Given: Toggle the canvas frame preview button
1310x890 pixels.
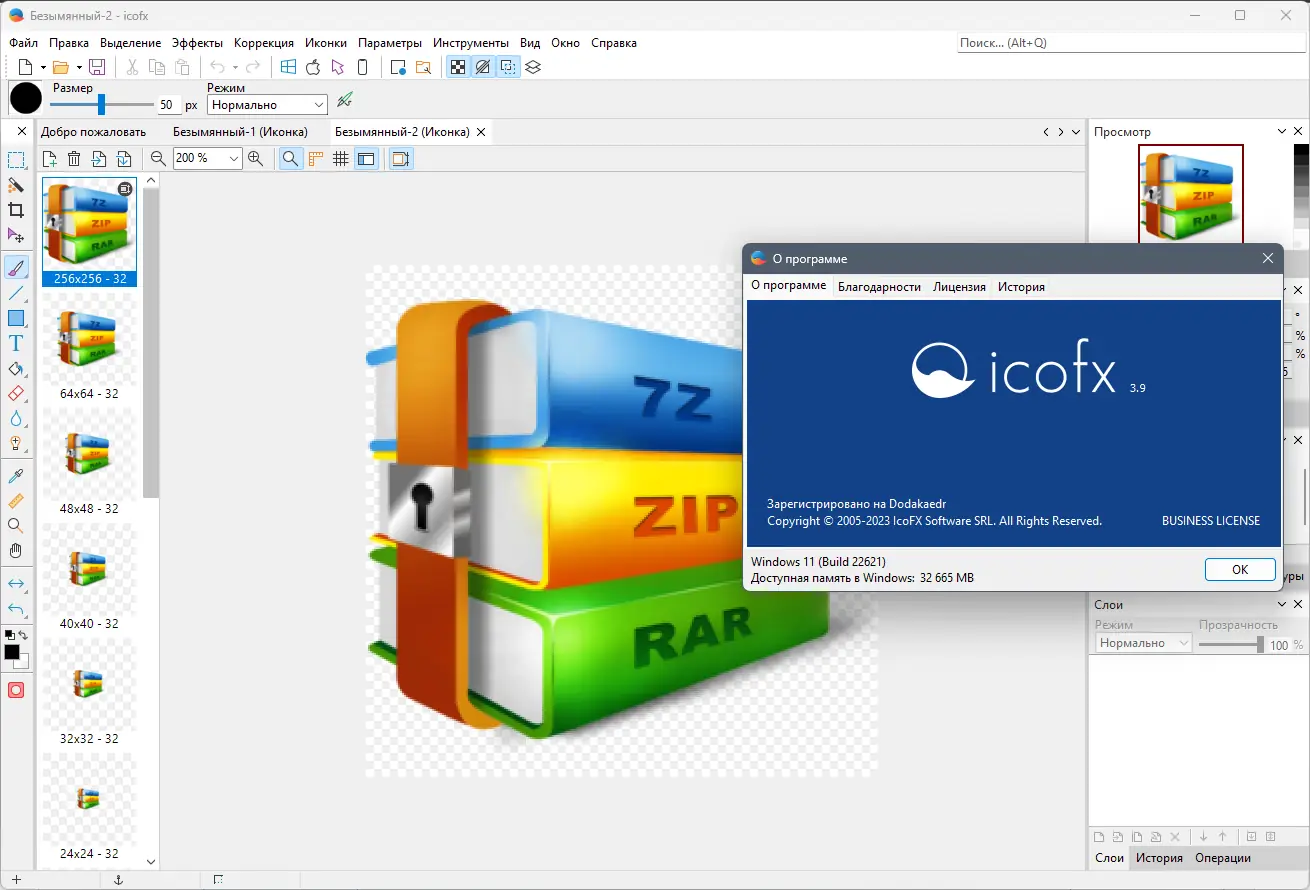Looking at the screenshot, I should pos(401,158).
